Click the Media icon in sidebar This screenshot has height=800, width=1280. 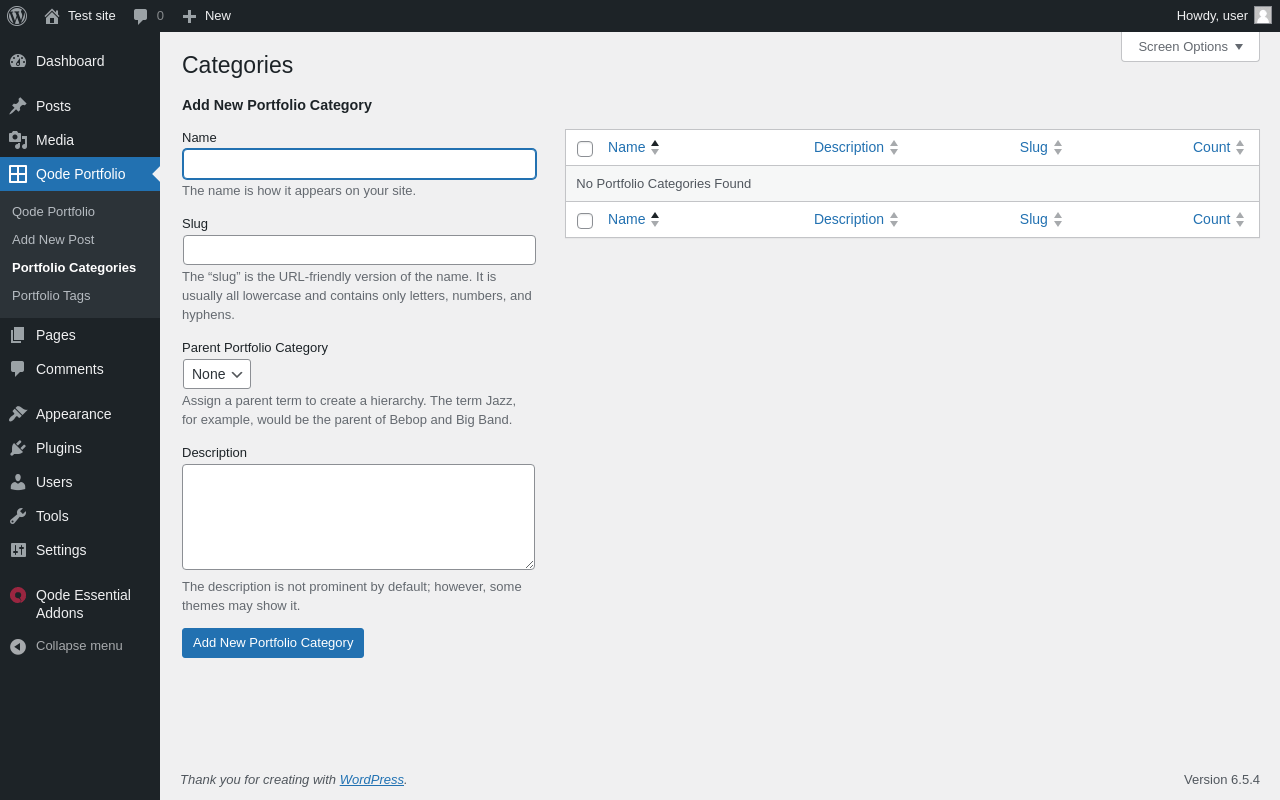pyautogui.click(x=18, y=140)
